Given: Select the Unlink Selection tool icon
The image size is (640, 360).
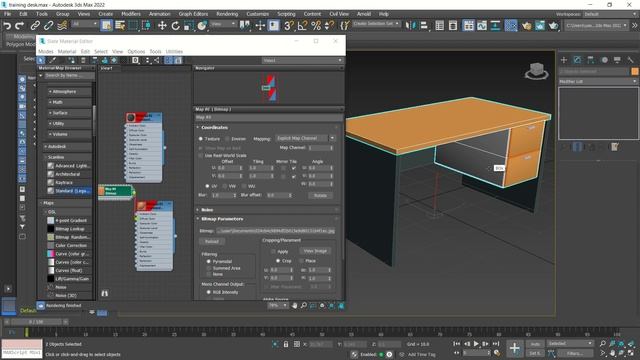Looking at the screenshot, I should 49,26.
